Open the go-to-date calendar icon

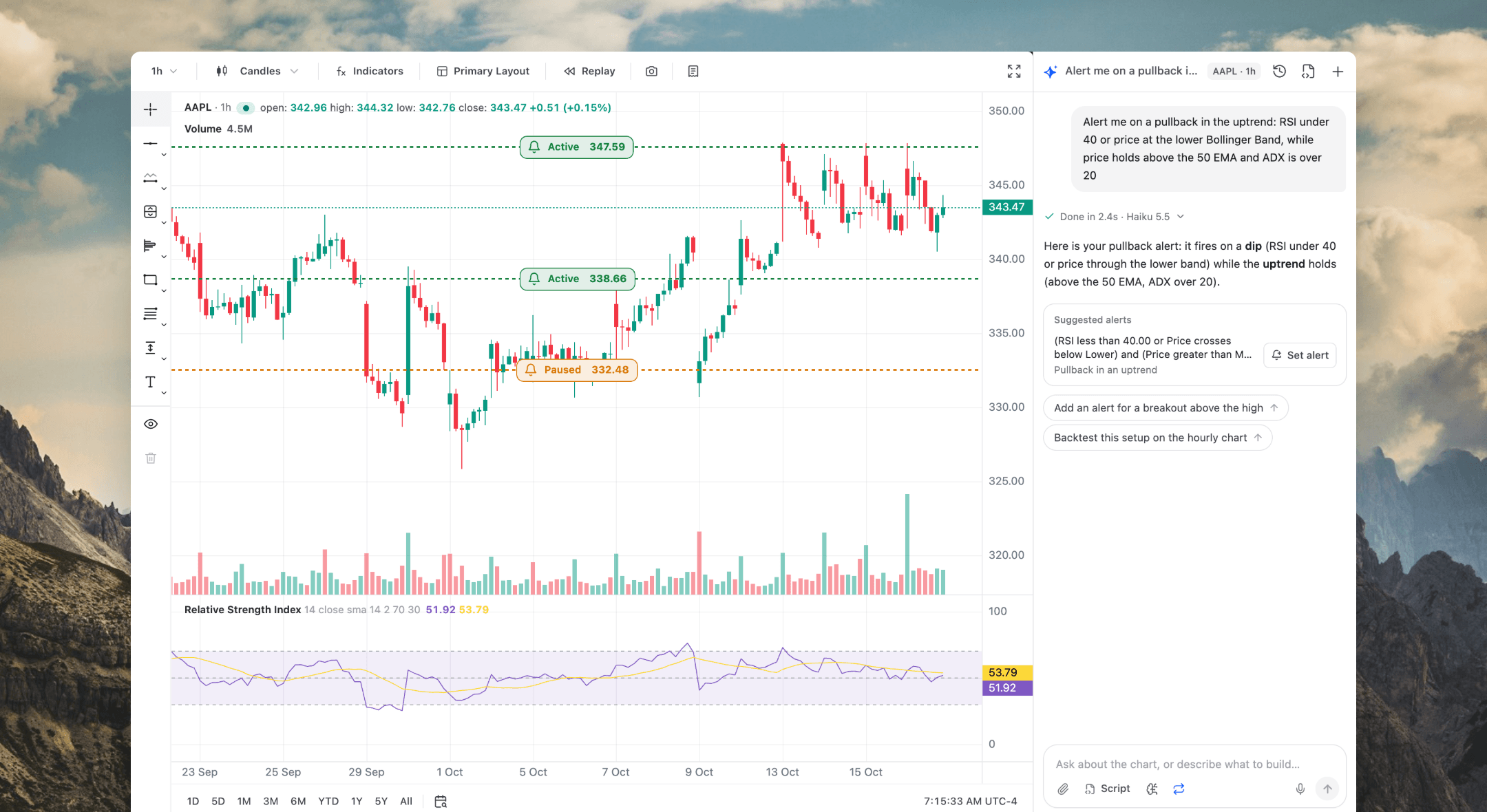point(441,801)
